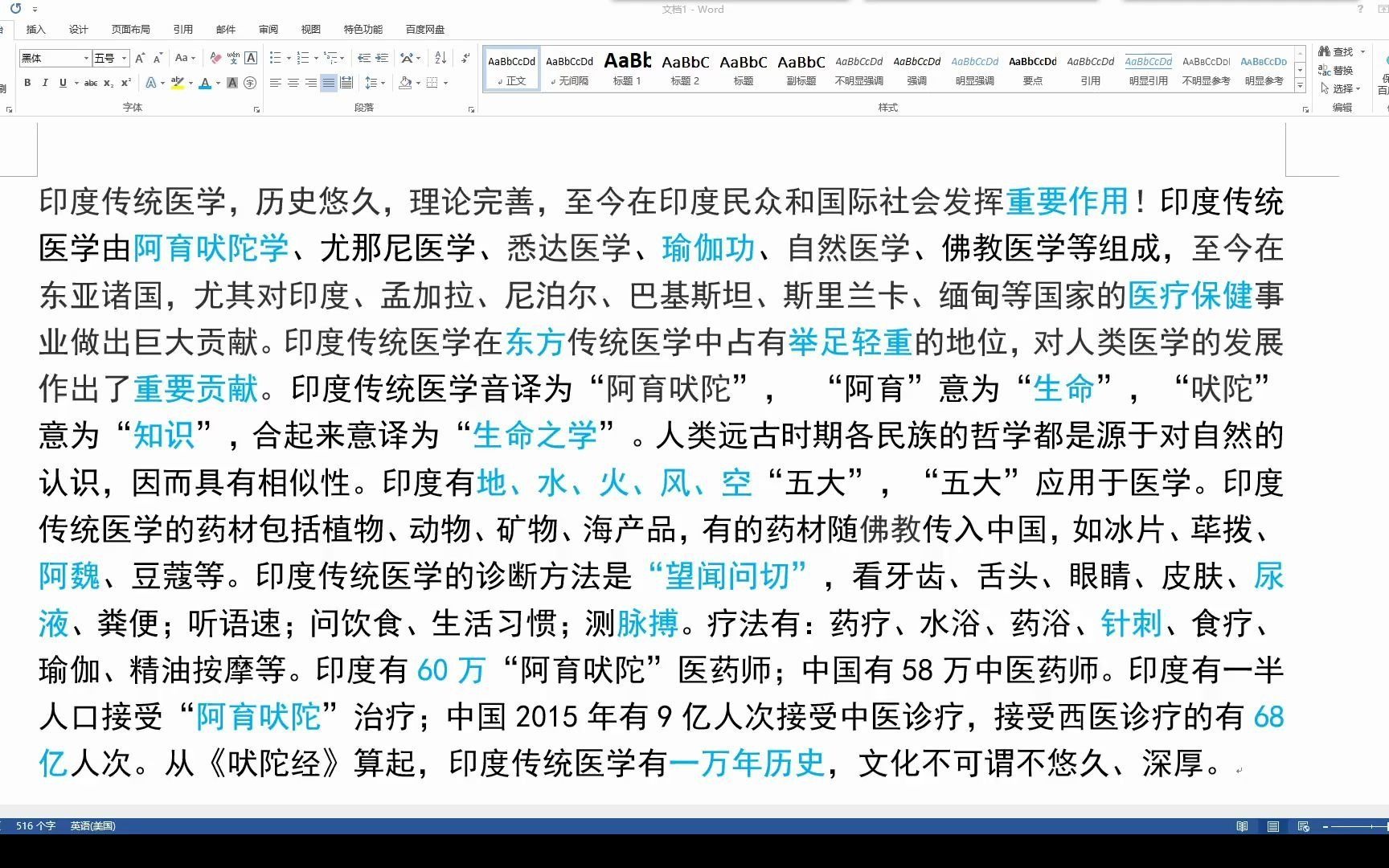Apply the 正文 style

click(512, 69)
